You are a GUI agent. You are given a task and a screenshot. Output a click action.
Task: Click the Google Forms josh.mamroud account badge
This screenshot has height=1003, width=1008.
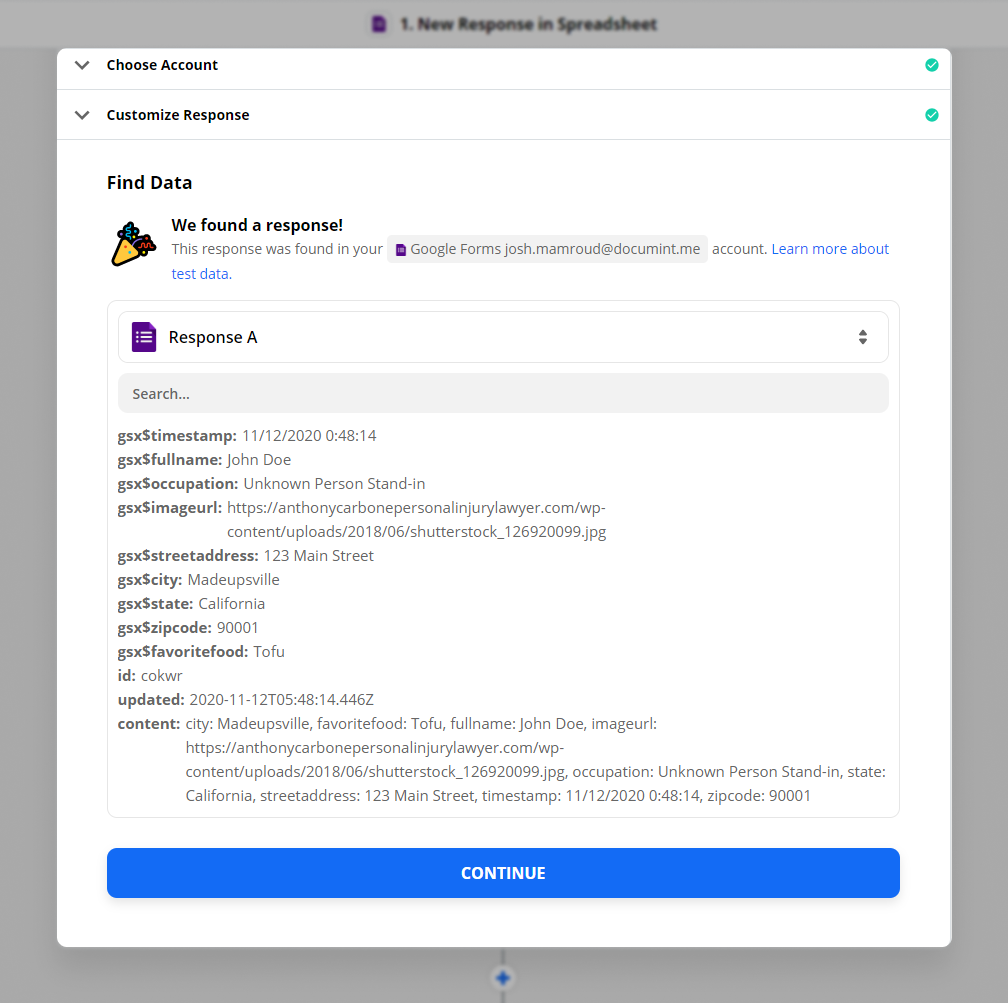[547, 249]
